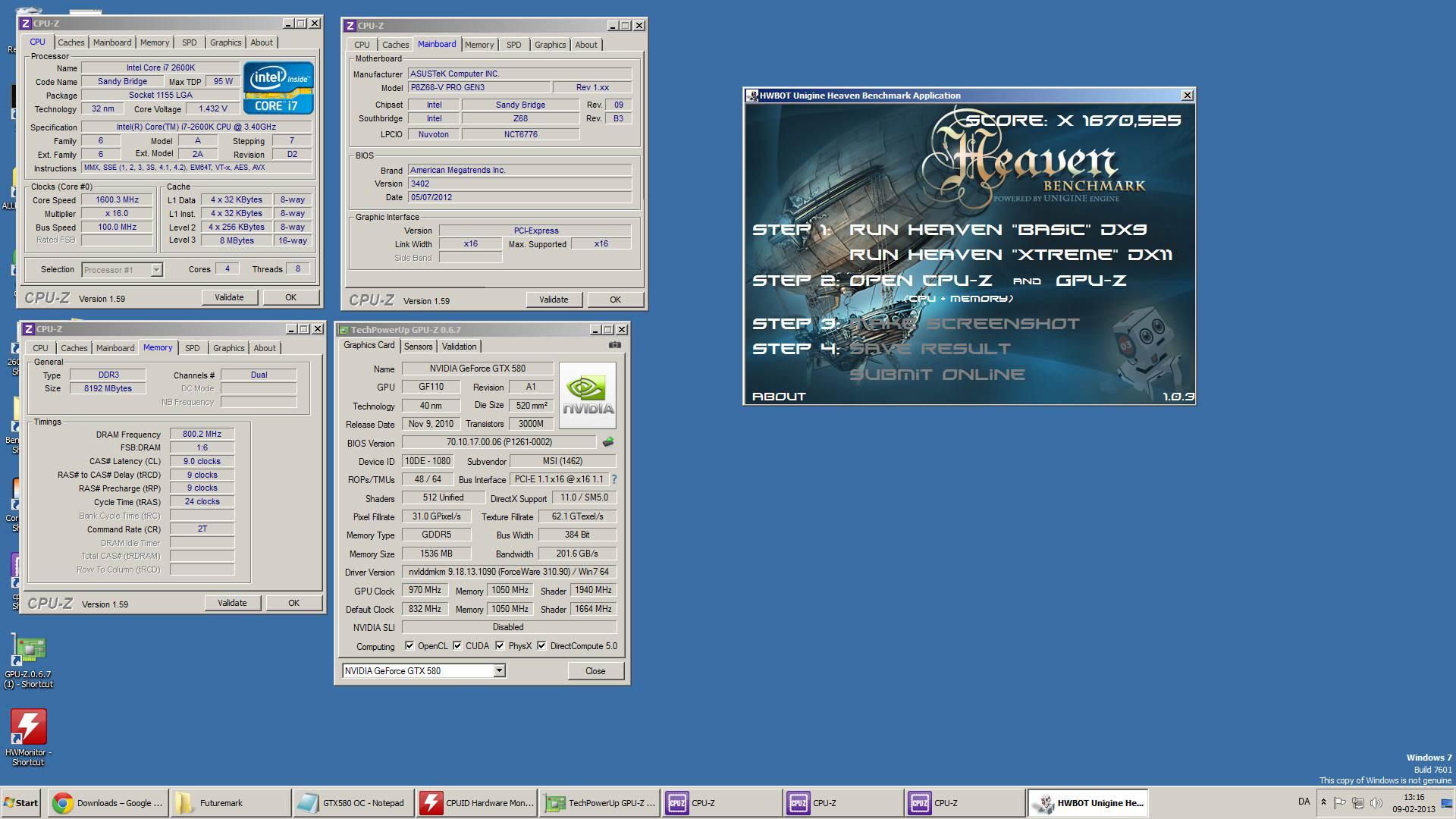The width and height of the screenshot is (1456, 819).
Task: Switch to the Sensors tab in GPU-Z
Action: tap(418, 347)
